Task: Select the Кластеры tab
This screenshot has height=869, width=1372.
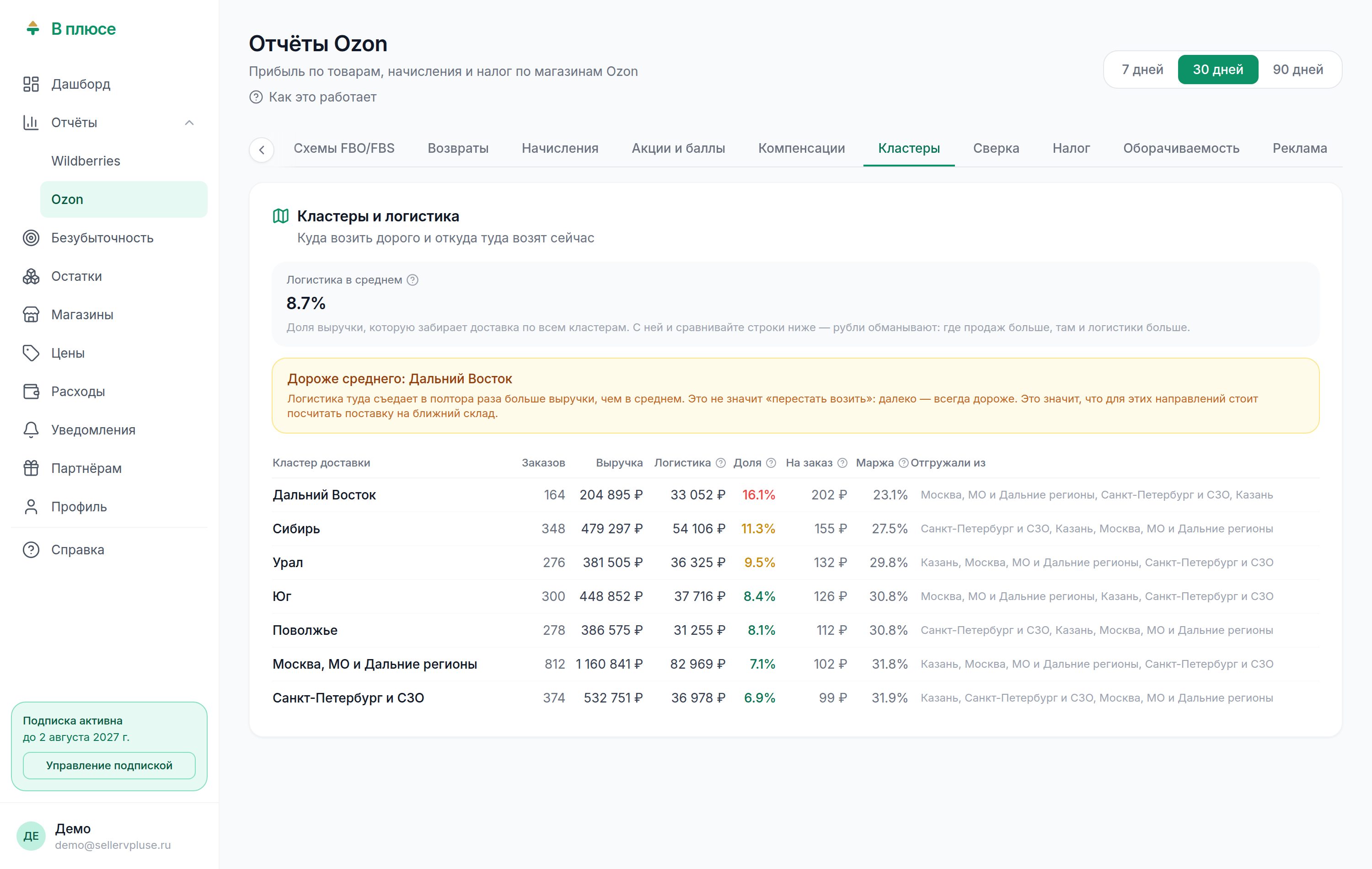Action: 909,148
